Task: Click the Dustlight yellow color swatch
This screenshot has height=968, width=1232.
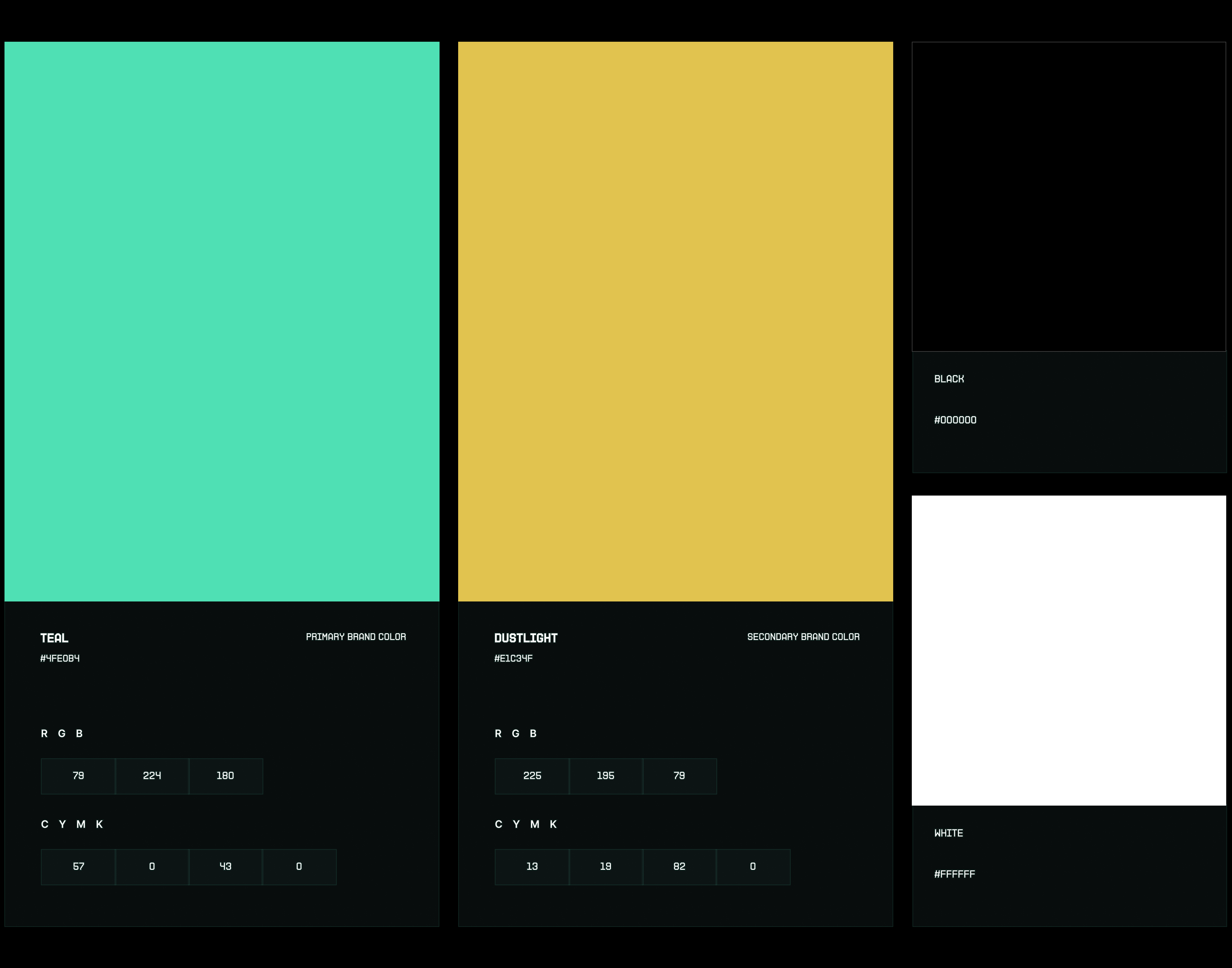Action: tap(675, 321)
